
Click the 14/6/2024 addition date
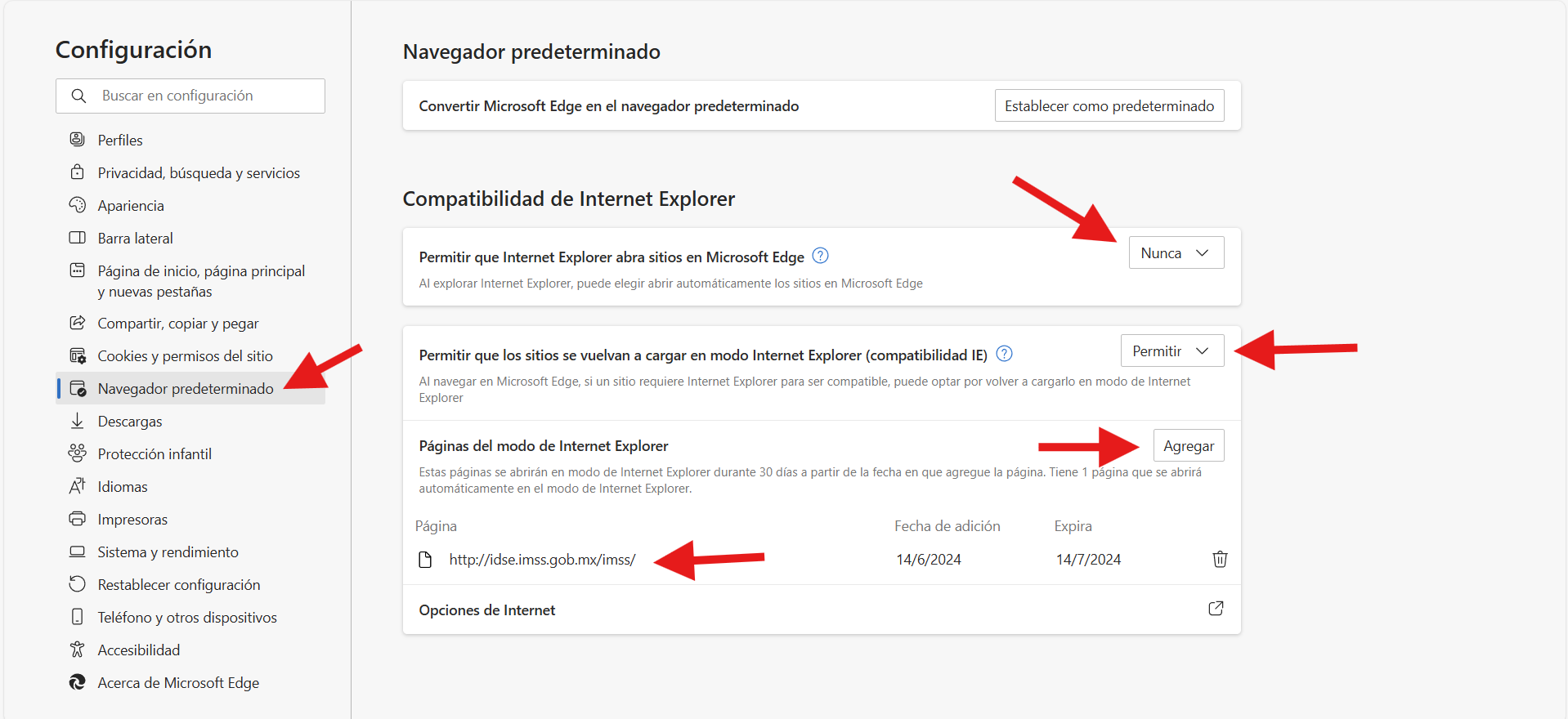point(929,560)
